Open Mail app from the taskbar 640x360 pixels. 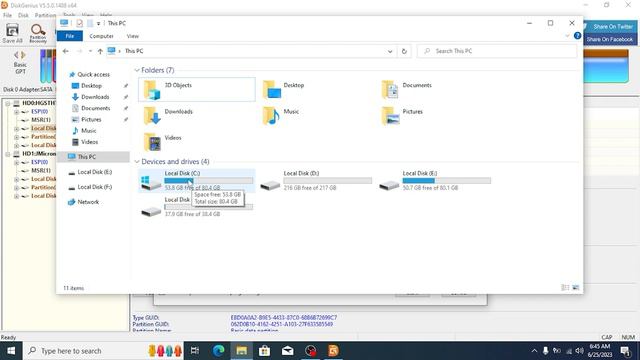(x=287, y=351)
